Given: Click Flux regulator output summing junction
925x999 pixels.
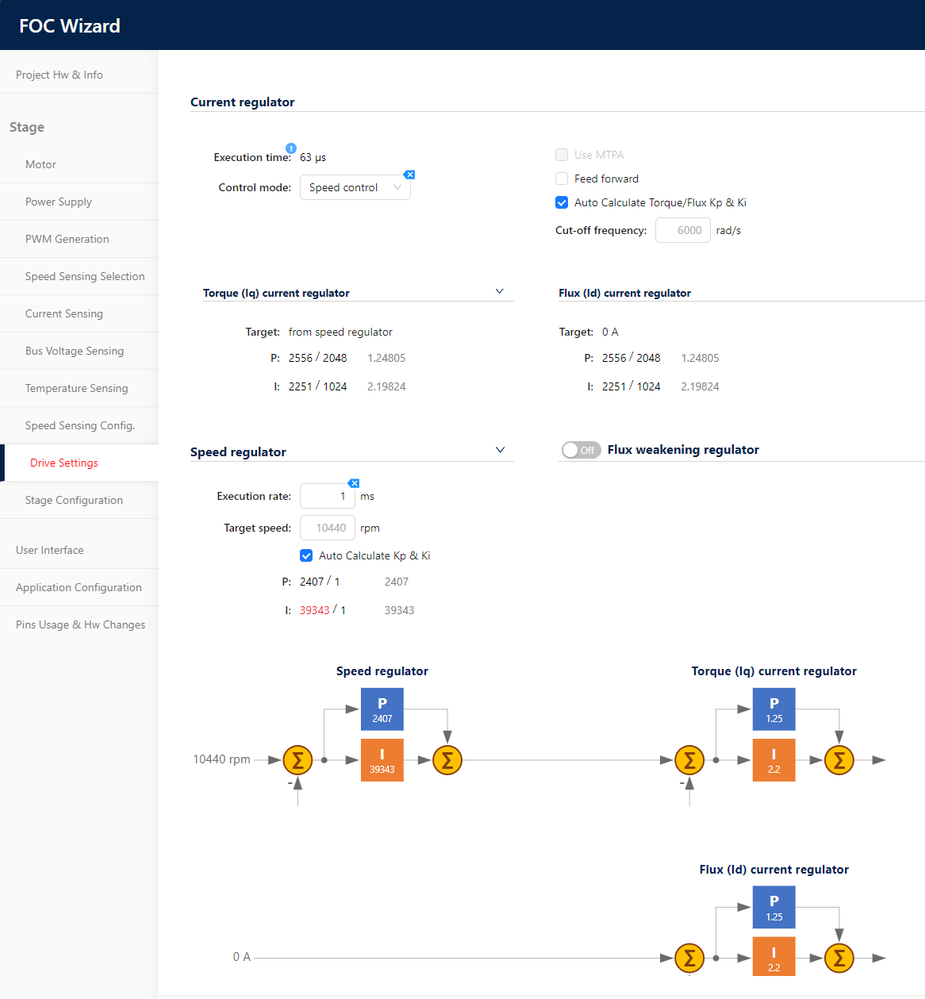Looking at the screenshot, I should [839, 958].
